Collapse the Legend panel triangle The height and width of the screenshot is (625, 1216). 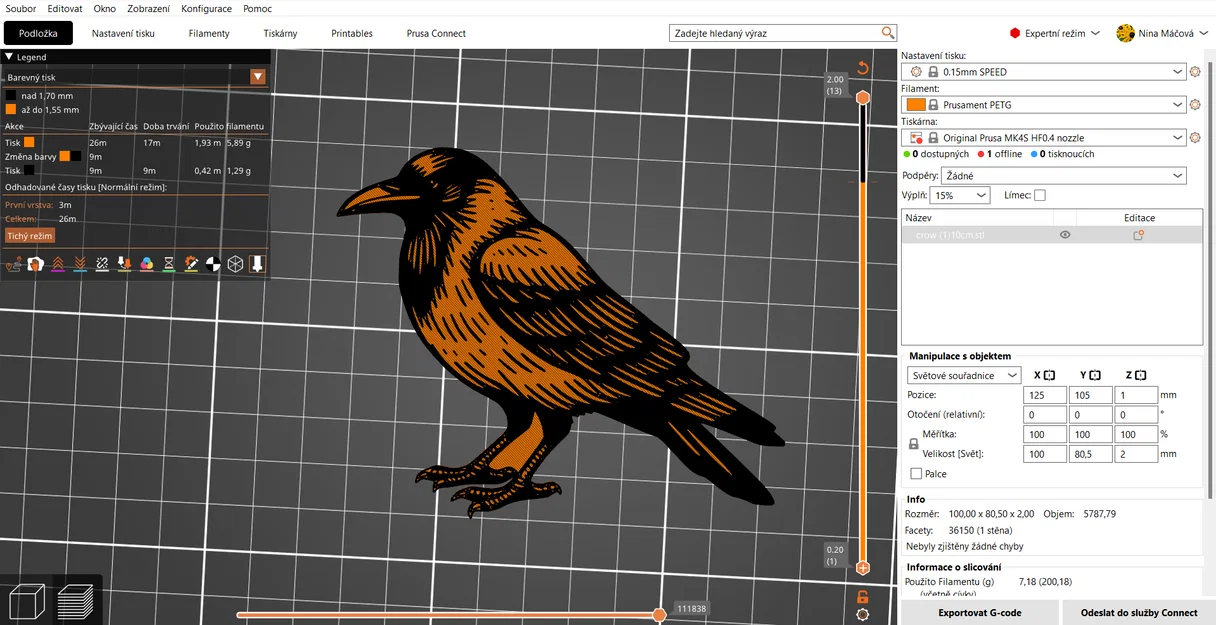point(9,57)
